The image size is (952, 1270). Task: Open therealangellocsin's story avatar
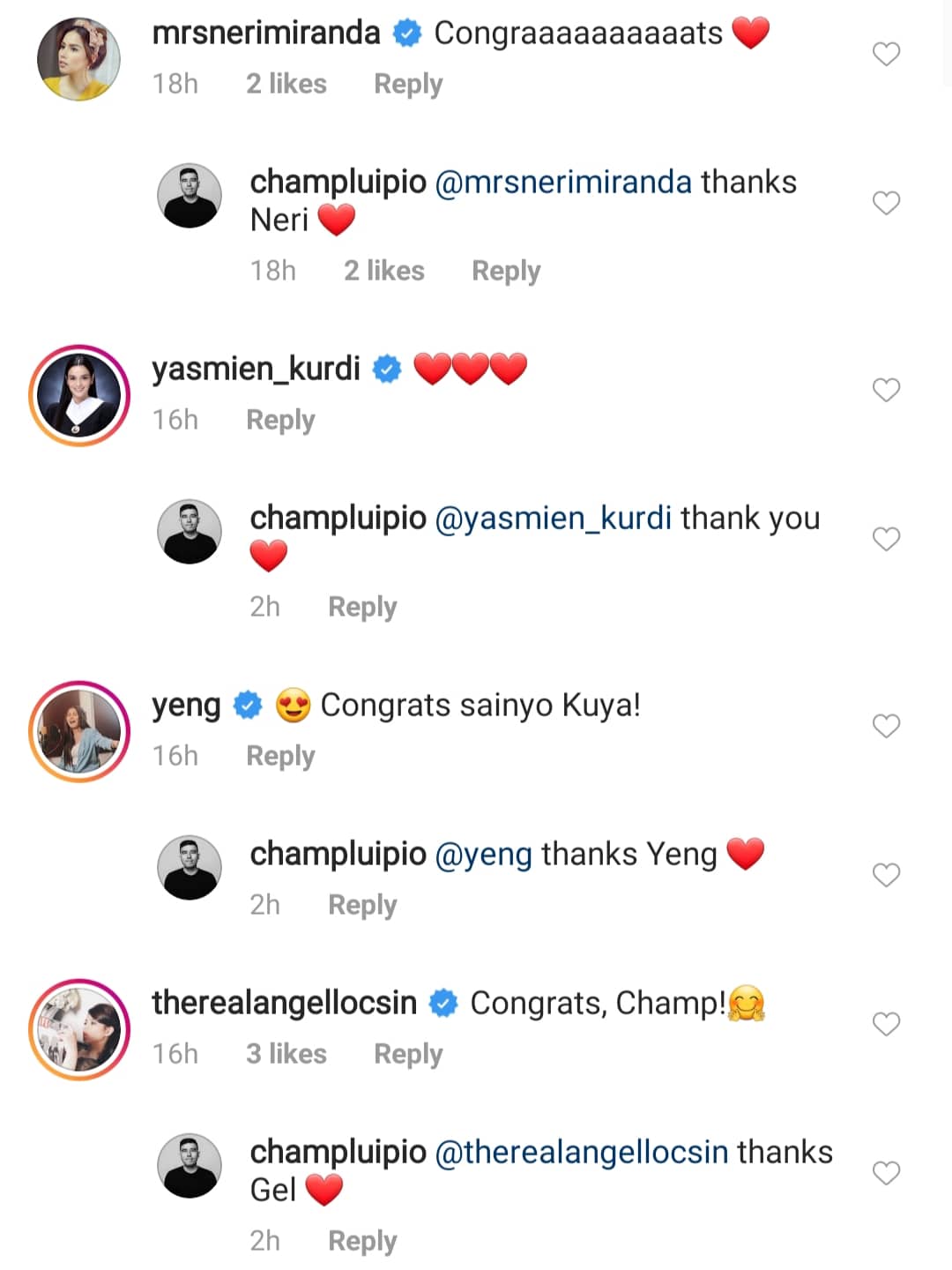(79, 1029)
